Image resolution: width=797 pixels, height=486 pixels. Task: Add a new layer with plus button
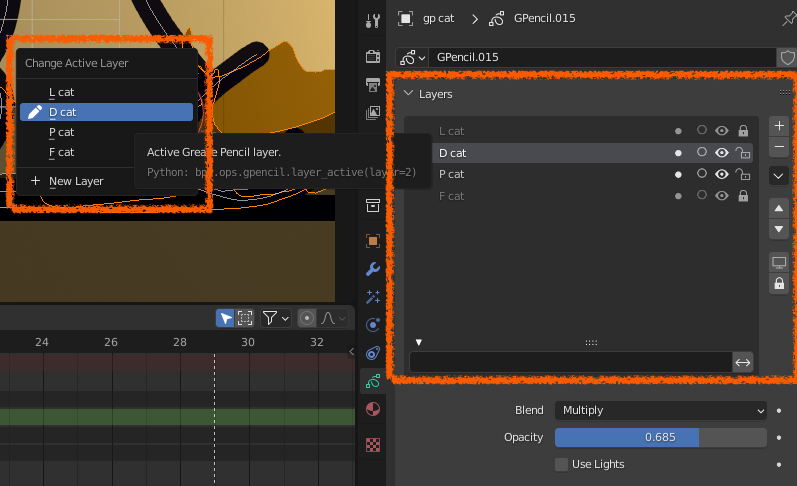click(x=779, y=126)
